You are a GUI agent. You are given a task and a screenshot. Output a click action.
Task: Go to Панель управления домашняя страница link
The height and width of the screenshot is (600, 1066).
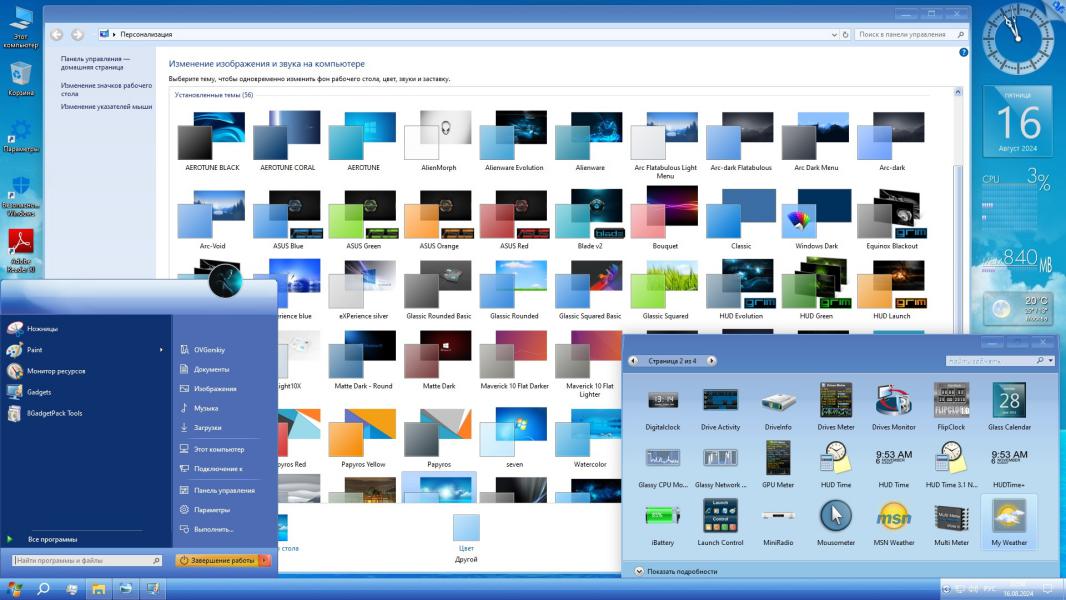pos(95,63)
